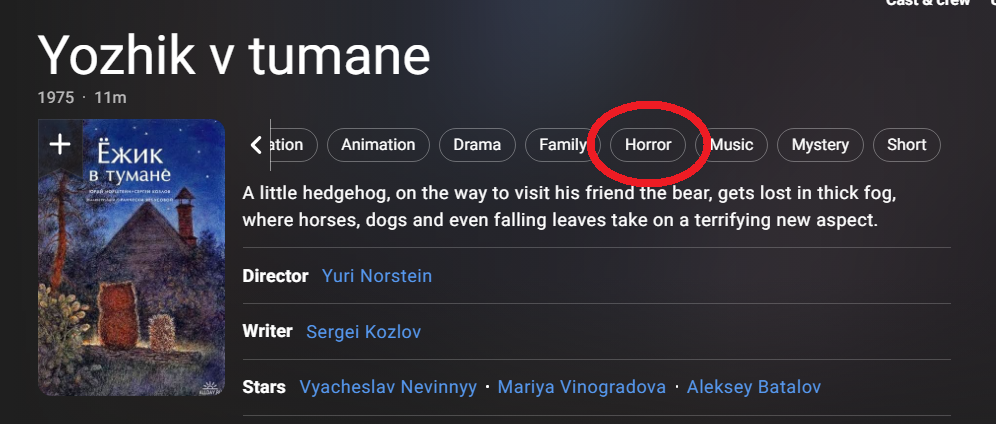The image size is (996, 424).
Task: Go to Mariya Vinogradova's page
Action: click(581, 387)
